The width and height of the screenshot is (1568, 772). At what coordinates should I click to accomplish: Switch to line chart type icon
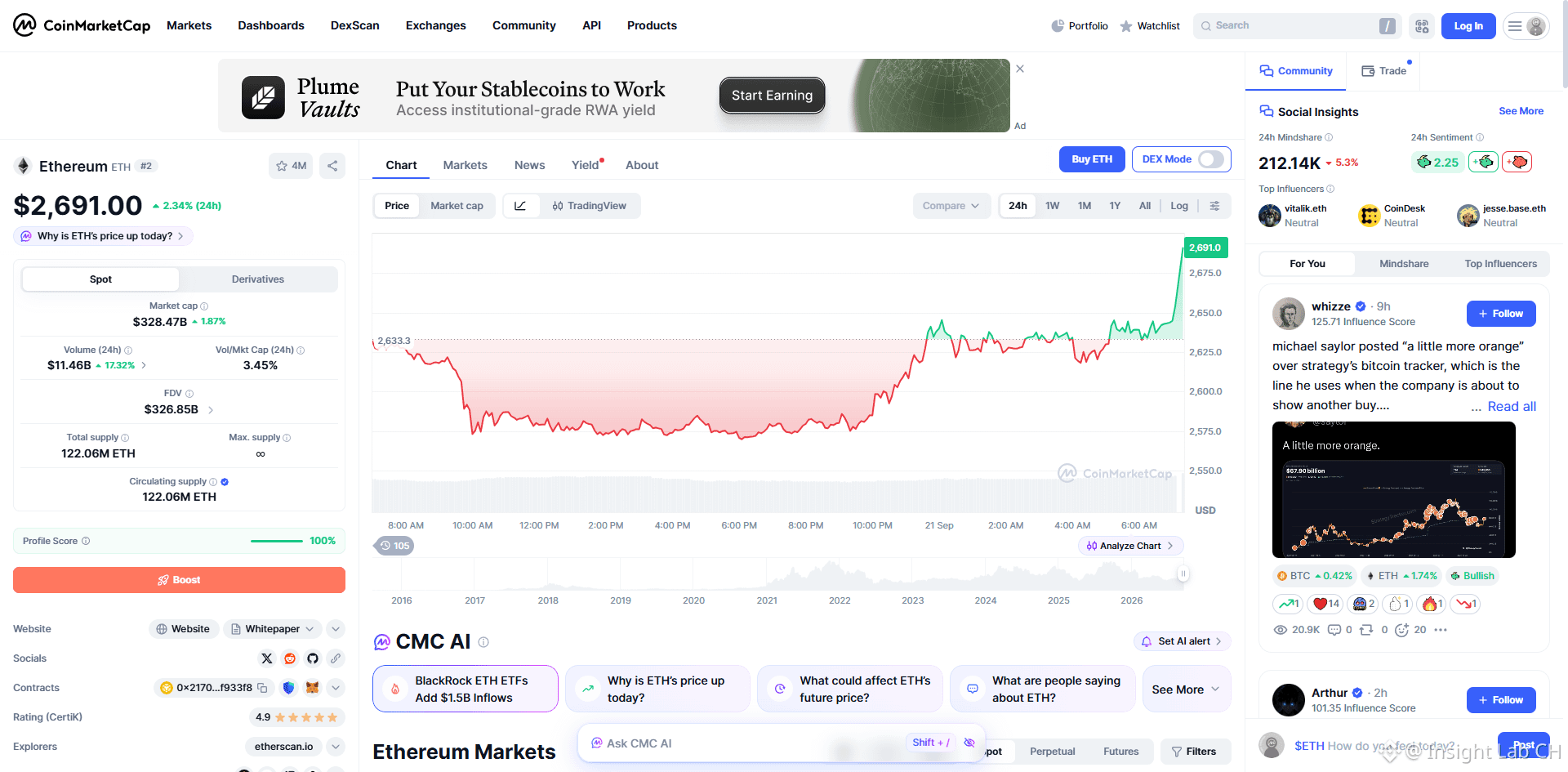[520, 206]
